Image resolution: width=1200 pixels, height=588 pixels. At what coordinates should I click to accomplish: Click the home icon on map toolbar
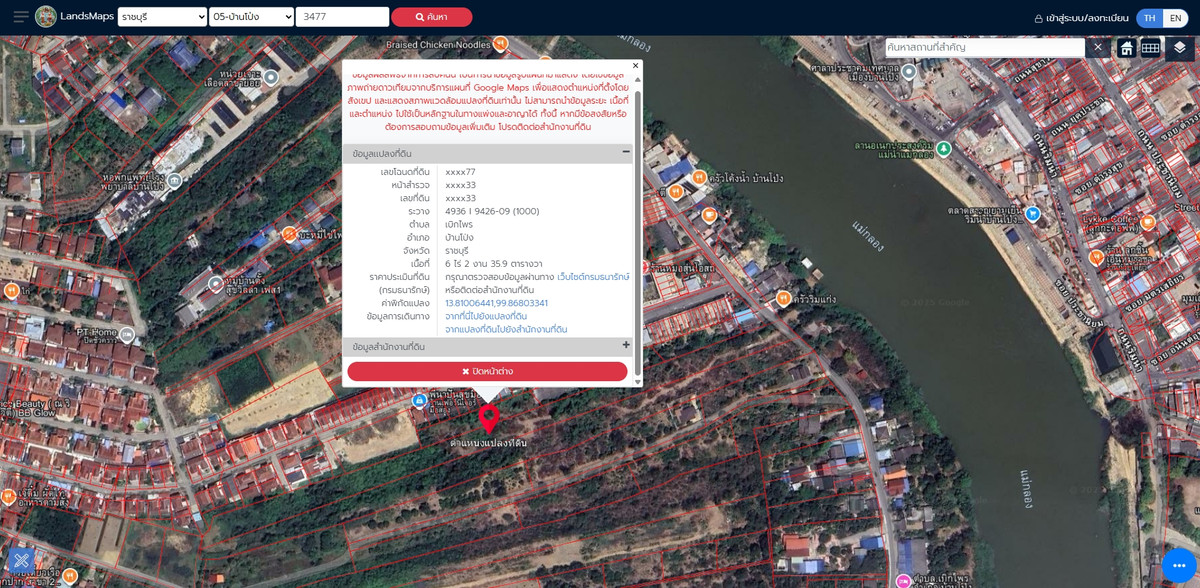pos(1127,48)
